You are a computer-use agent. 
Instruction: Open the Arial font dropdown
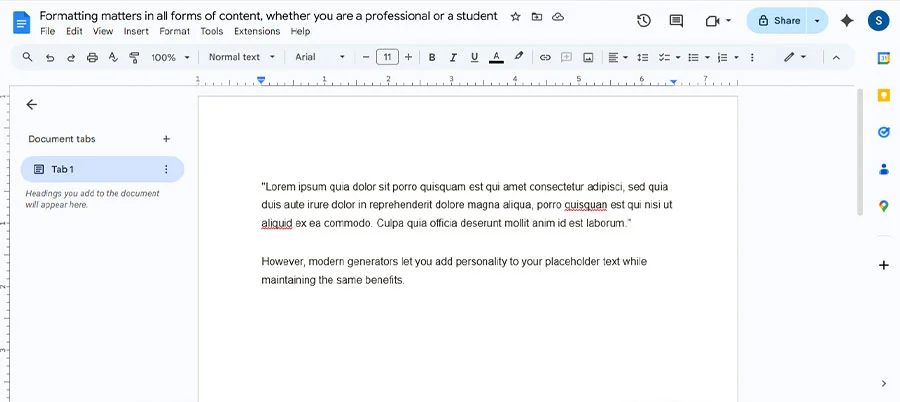pos(320,57)
